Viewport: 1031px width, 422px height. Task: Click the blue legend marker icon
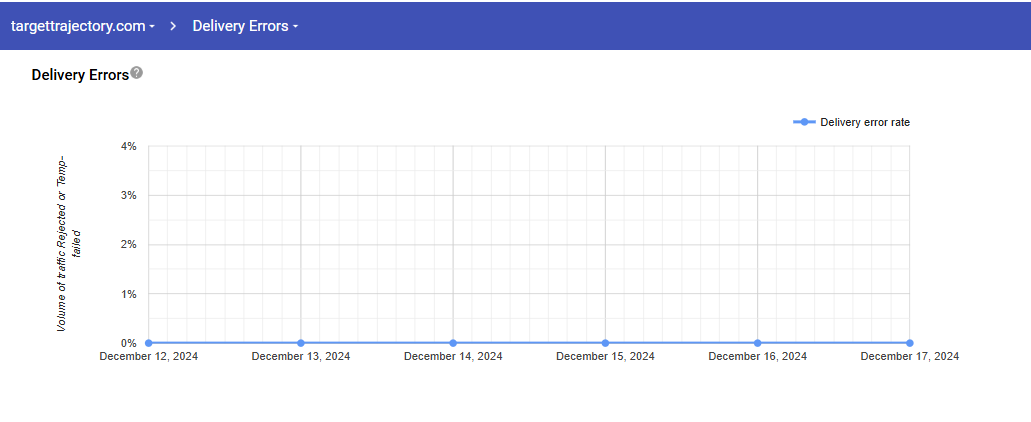point(804,122)
